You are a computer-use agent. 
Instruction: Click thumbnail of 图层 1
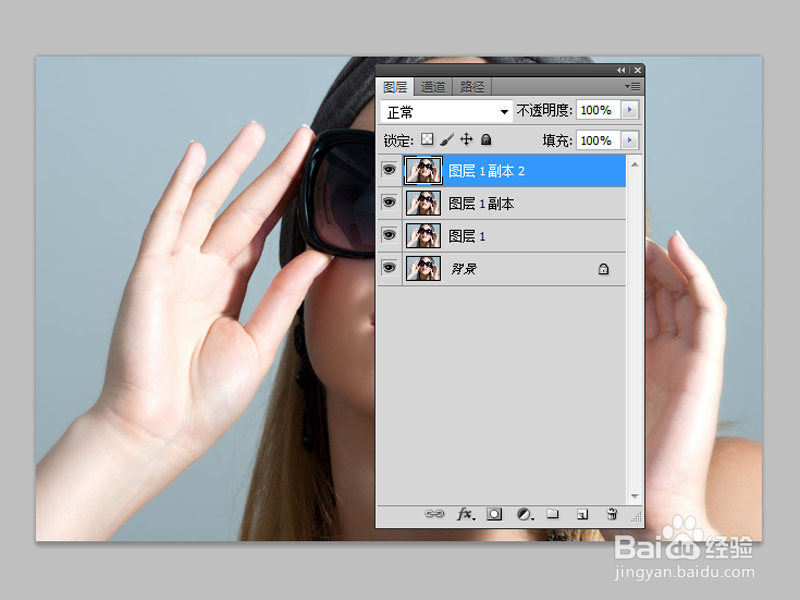click(423, 236)
